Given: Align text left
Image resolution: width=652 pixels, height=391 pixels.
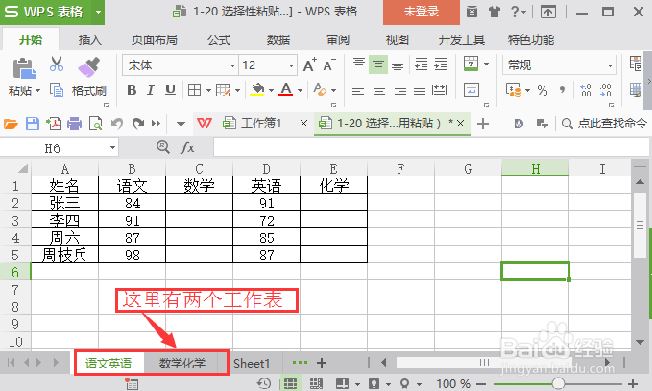Looking at the screenshot, I should tap(358, 91).
